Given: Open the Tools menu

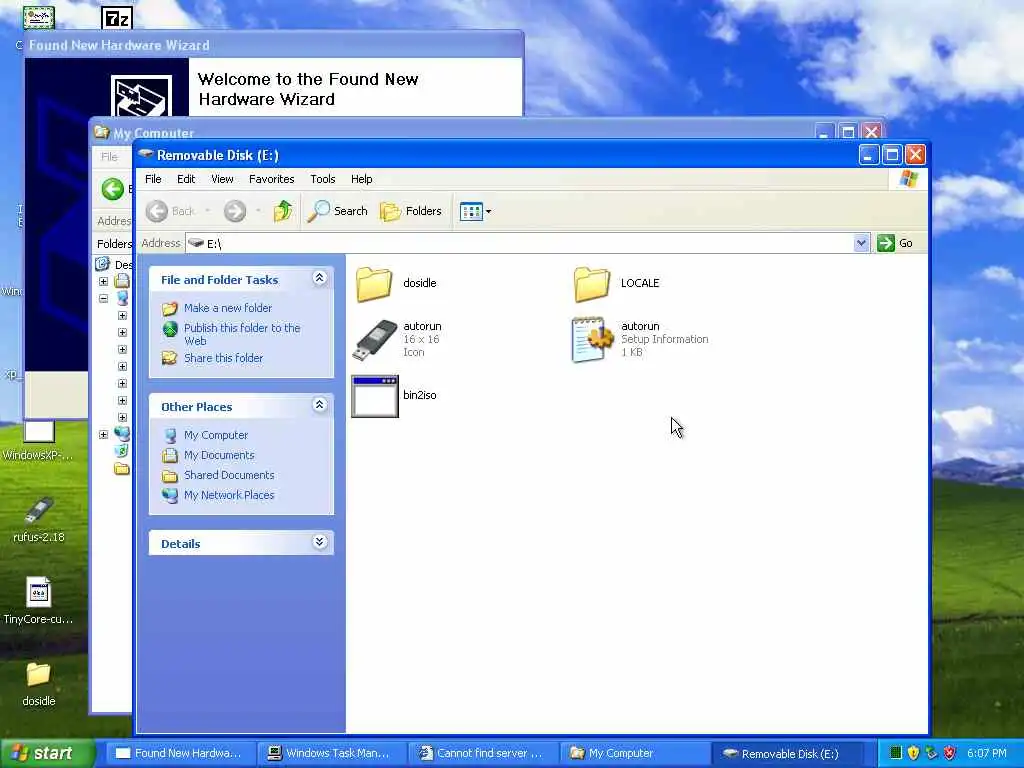Looking at the screenshot, I should 323,179.
